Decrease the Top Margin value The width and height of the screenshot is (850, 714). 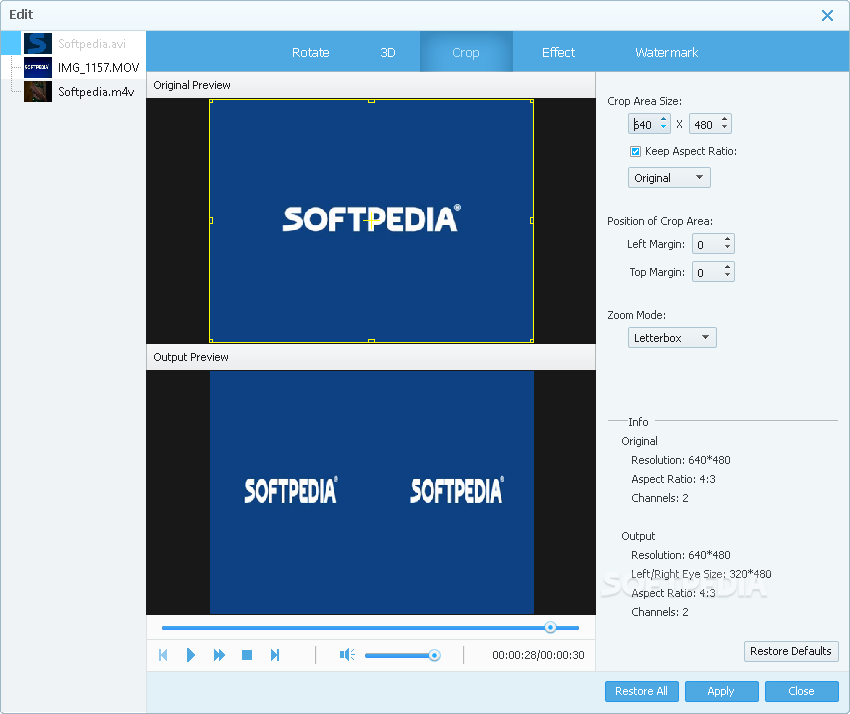click(x=727, y=276)
